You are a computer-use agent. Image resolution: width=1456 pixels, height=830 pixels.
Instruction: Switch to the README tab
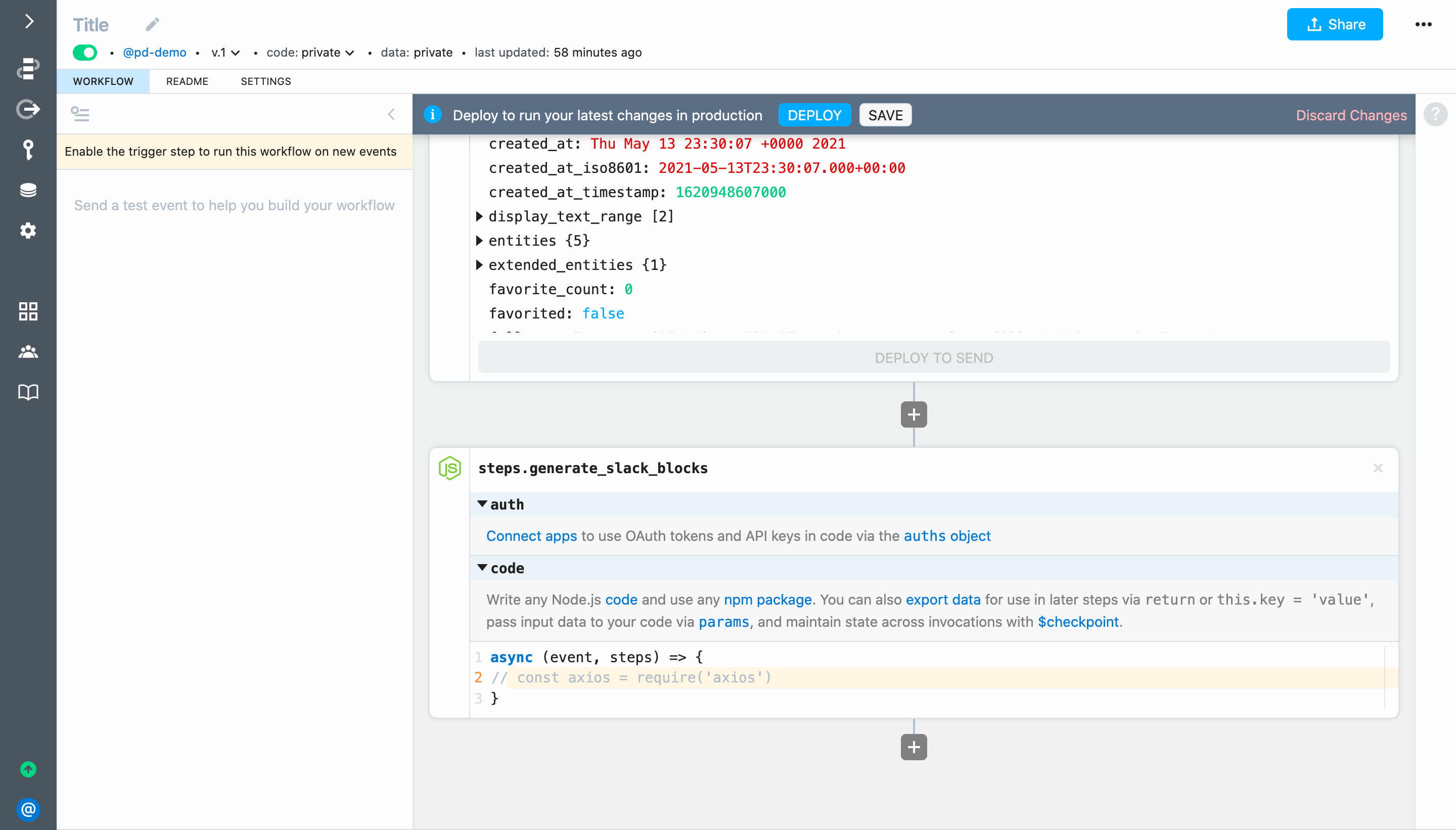click(x=187, y=81)
